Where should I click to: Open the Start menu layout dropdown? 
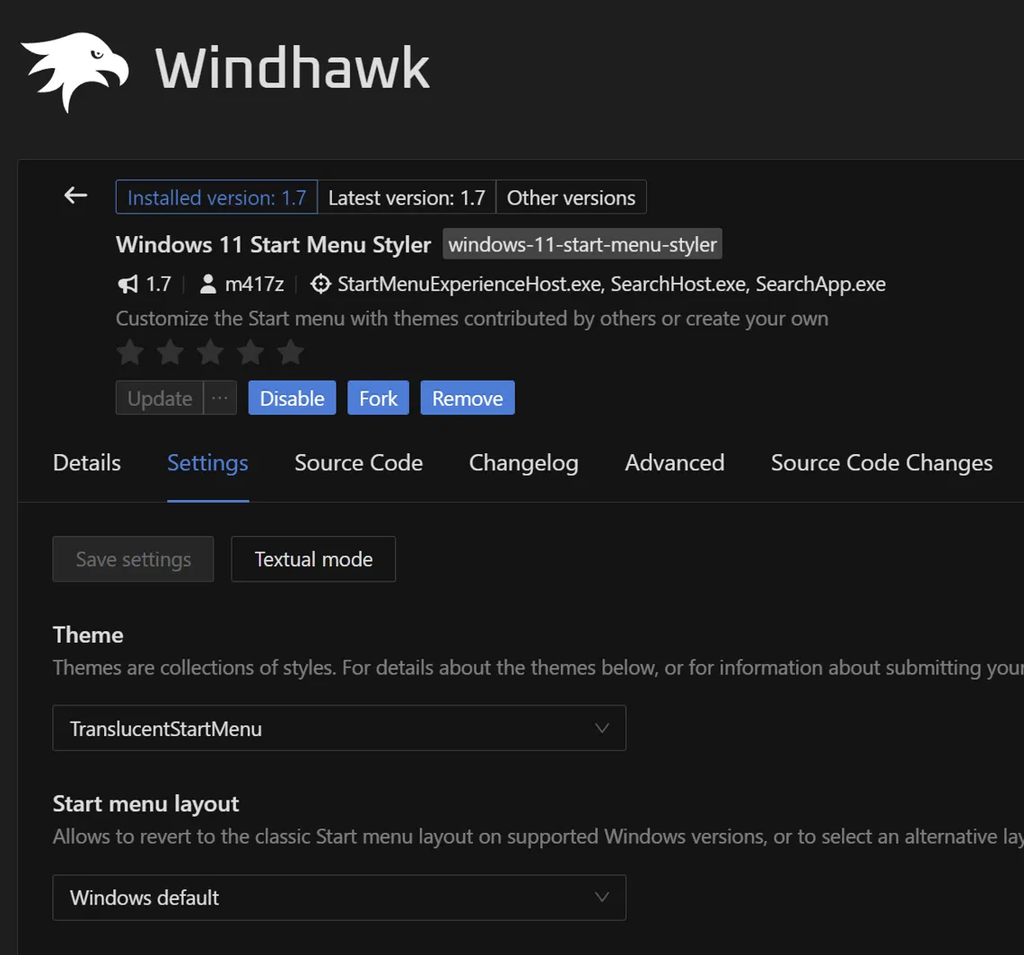tap(339, 898)
